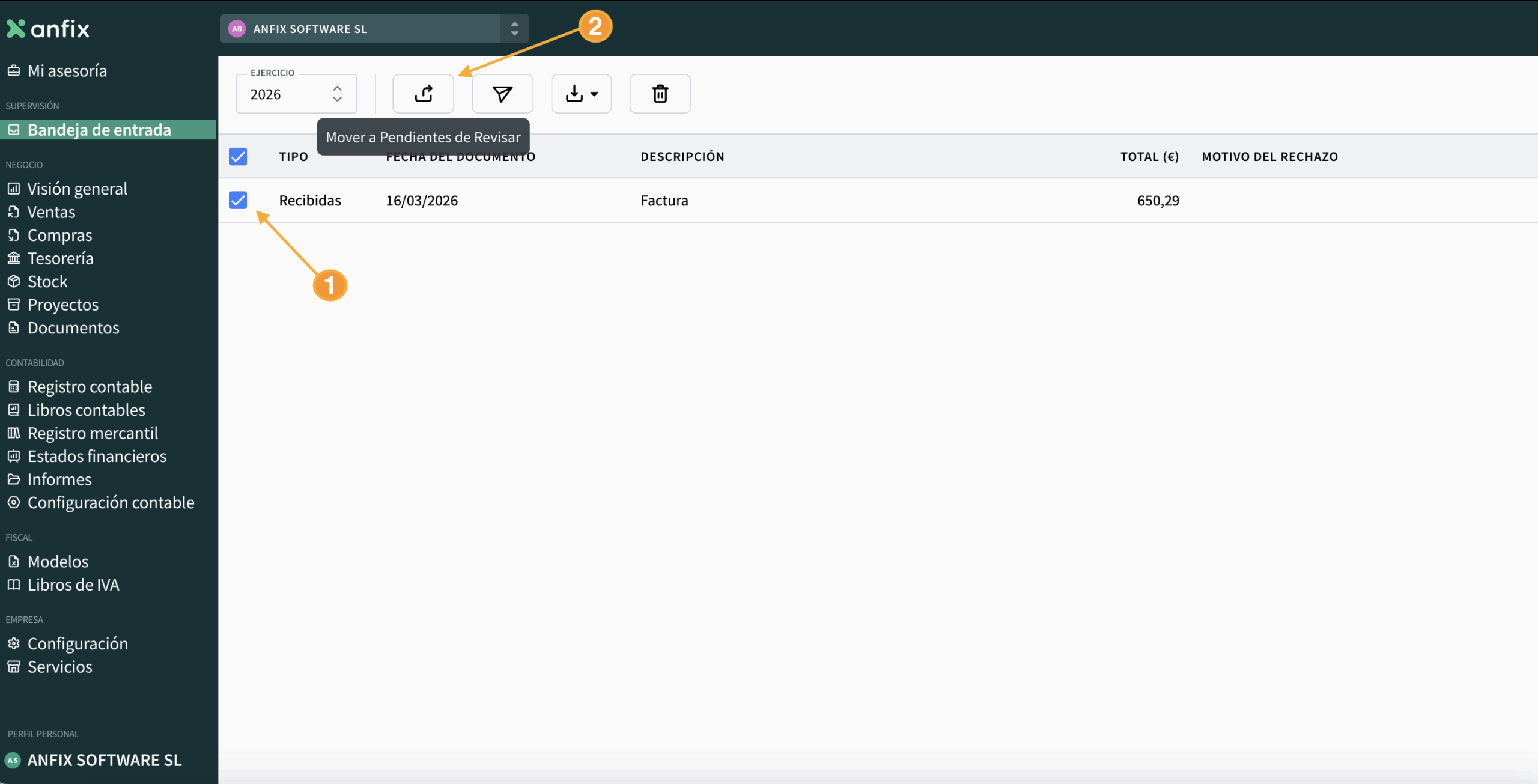The width and height of the screenshot is (1538, 784).
Task: Click the Mover a Pendientes de Revisar share icon
Action: 423,94
